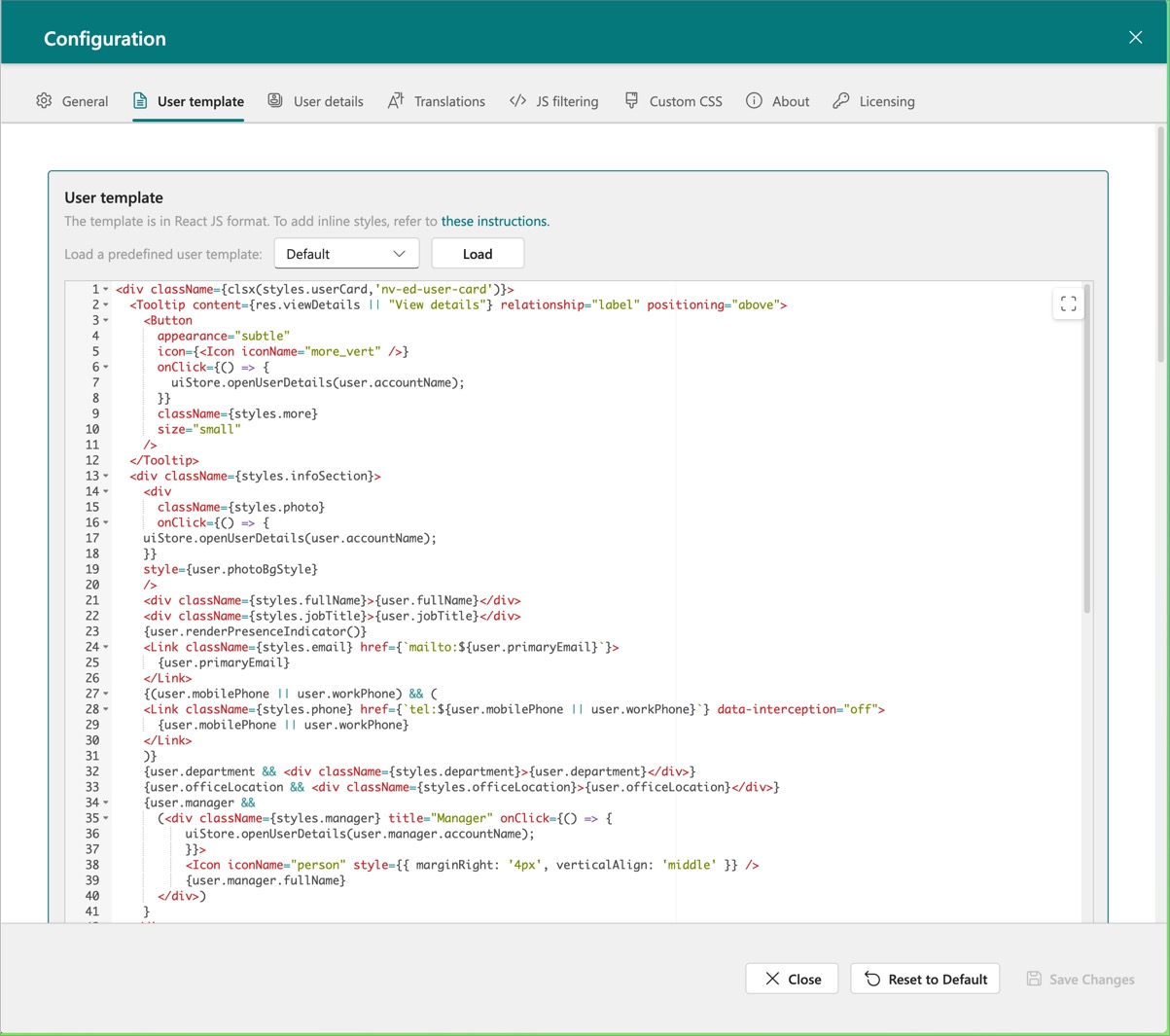Screen dimensions: 1170x1036
Task: Open the 'these instructions' link
Action: coord(494,222)
